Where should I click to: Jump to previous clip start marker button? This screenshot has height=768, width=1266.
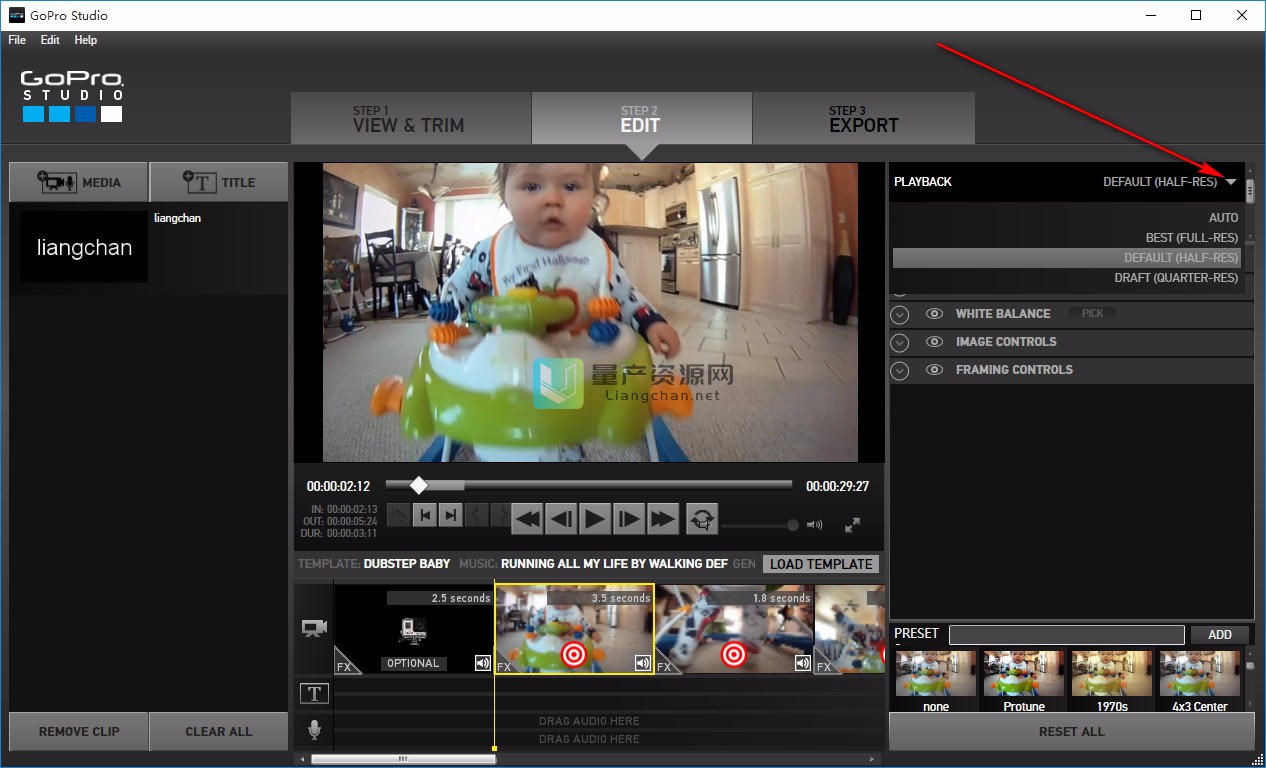coord(425,515)
